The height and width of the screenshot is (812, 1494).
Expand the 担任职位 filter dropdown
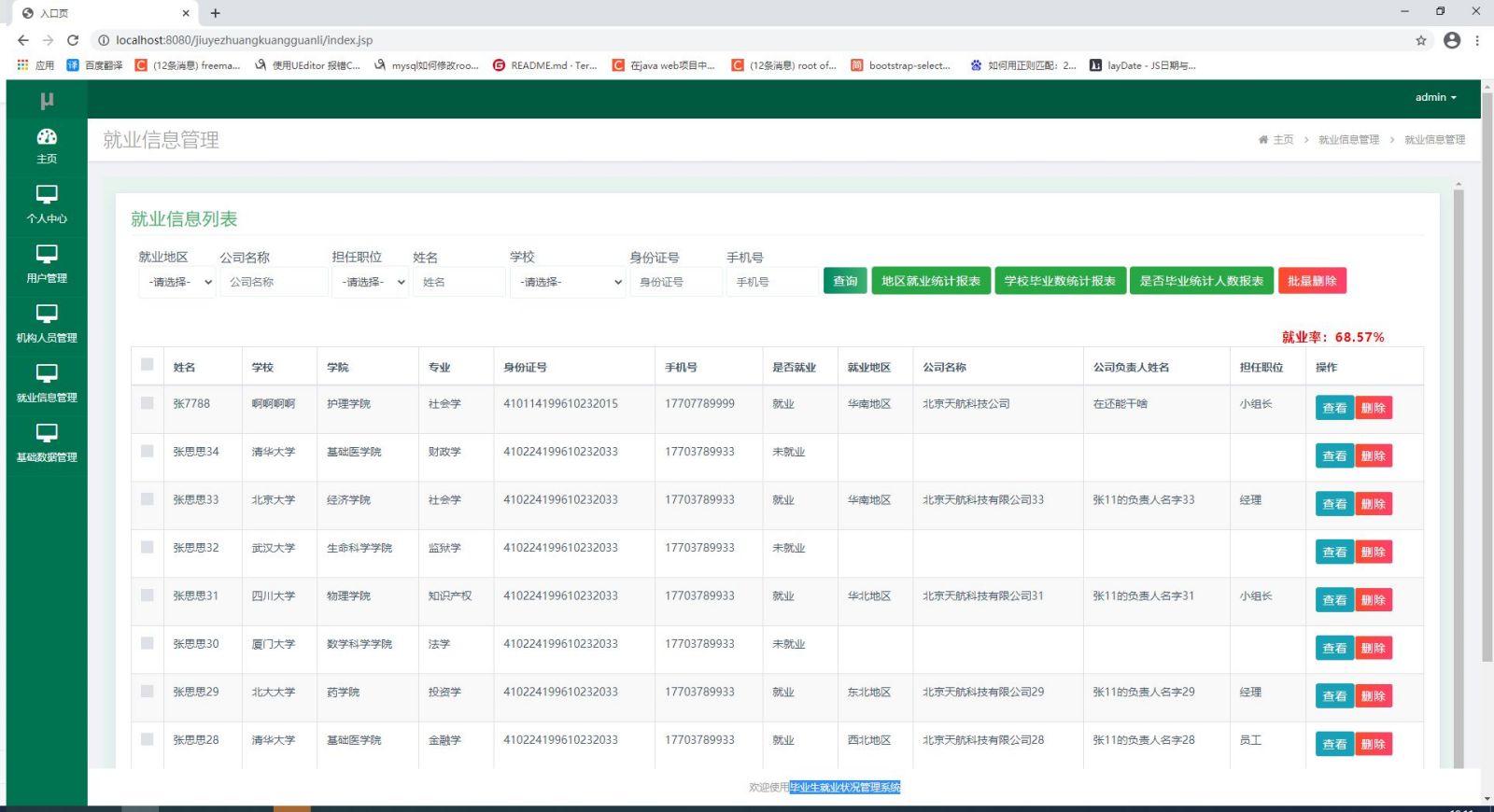(x=371, y=282)
